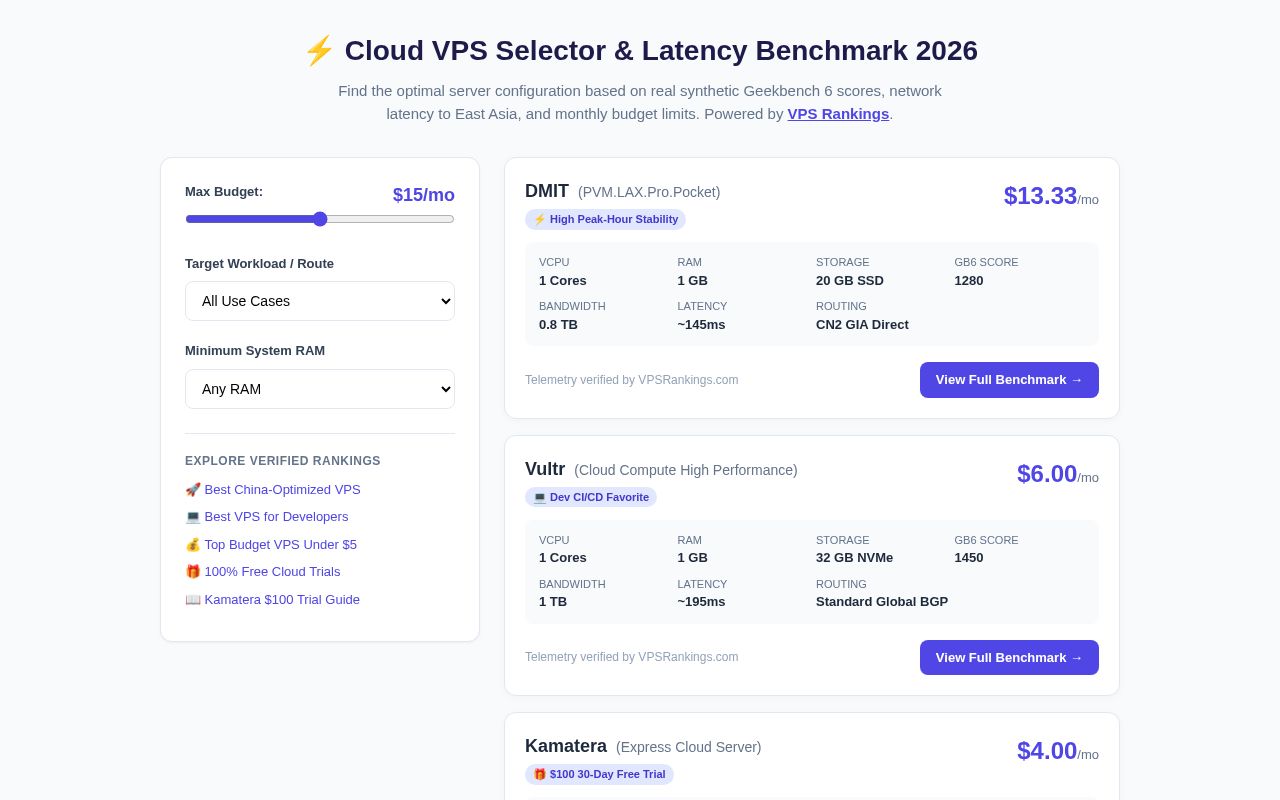
Task: Click the (Cloud Compute High Performance) plan name
Action: [x=686, y=470]
